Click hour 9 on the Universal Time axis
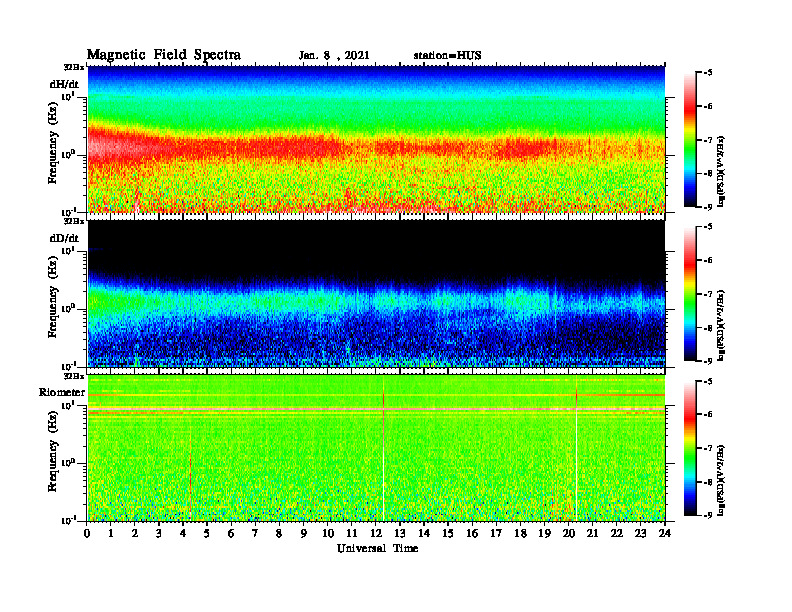 [x=304, y=534]
